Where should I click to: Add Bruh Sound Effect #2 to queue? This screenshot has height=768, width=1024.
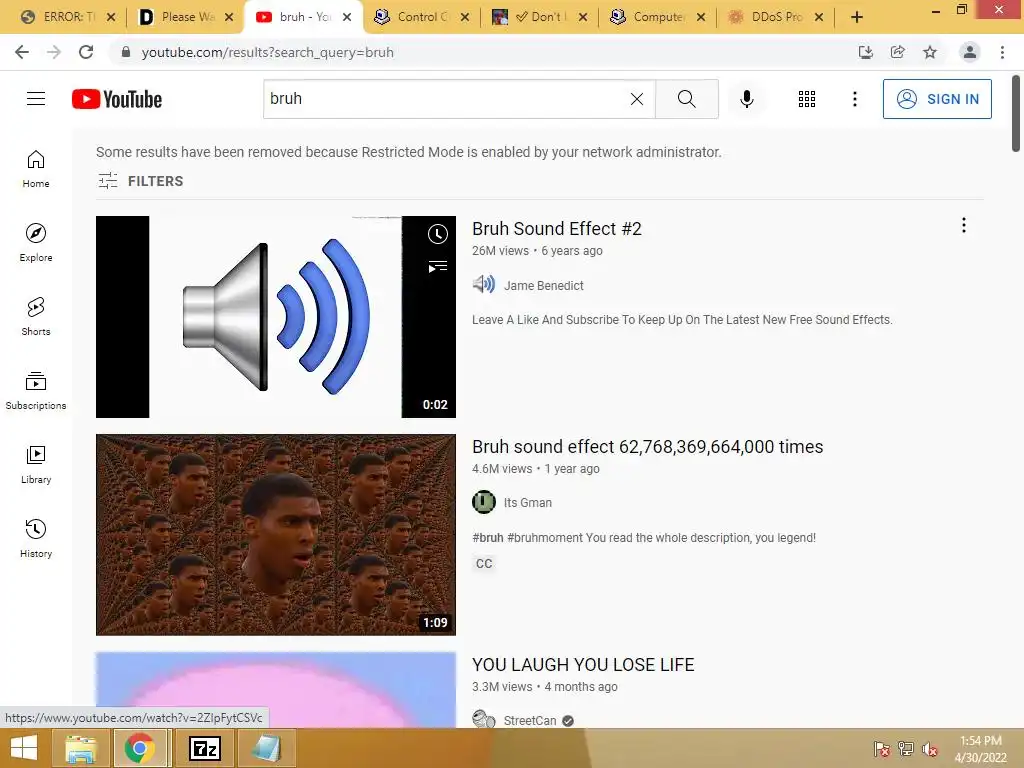coord(438,266)
